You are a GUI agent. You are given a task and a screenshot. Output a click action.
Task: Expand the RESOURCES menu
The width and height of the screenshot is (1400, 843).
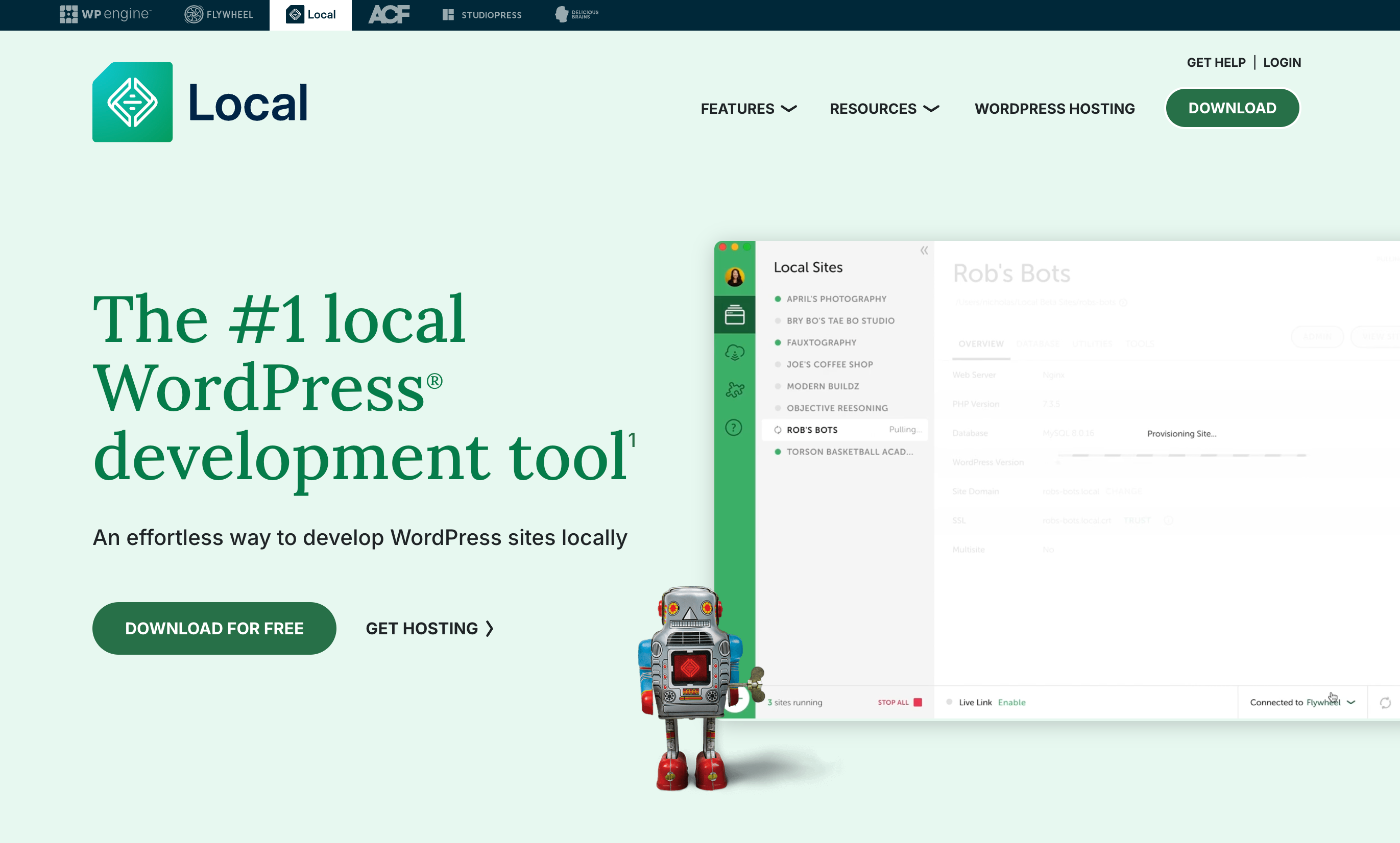(x=884, y=109)
